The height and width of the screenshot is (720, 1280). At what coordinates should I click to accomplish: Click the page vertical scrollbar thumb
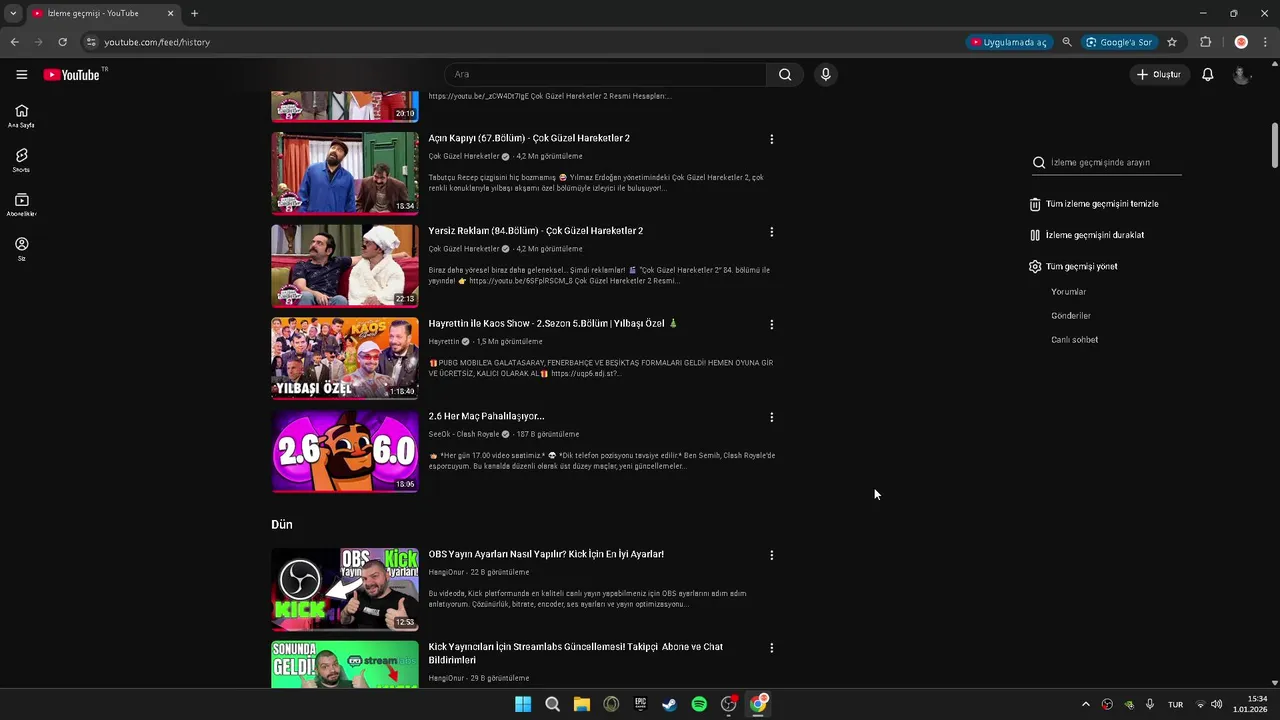tap(1275, 145)
